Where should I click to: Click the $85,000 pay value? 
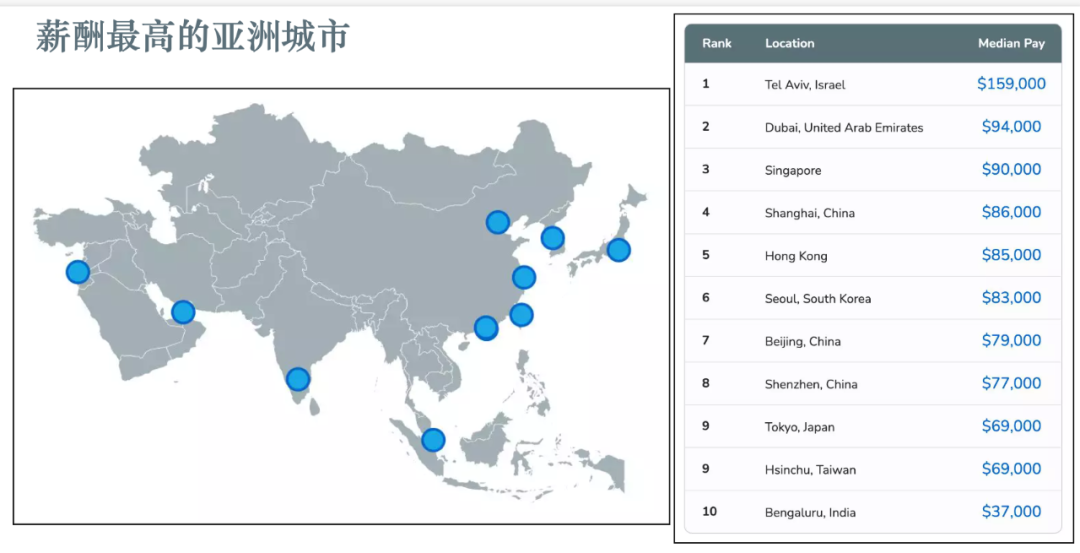[1011, 254]
